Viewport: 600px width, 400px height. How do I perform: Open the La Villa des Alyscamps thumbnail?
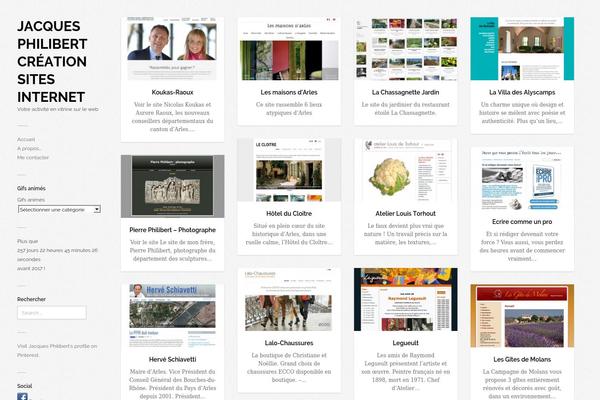522,49
